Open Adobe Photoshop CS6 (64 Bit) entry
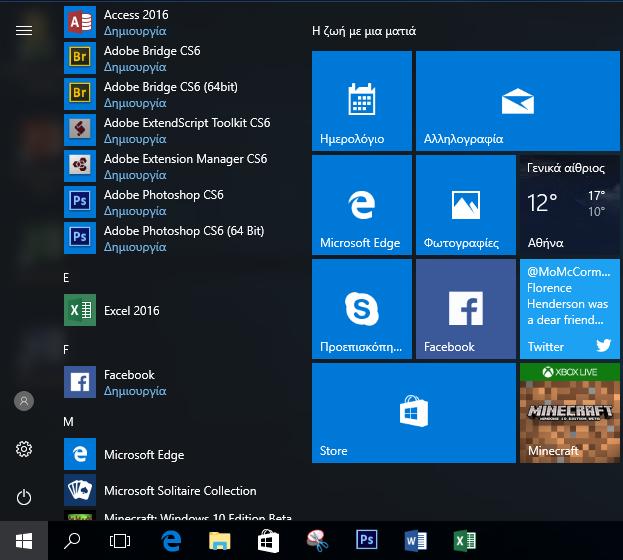Image resolution: width=623 pixels, height=560 pixels. (179, 238)
